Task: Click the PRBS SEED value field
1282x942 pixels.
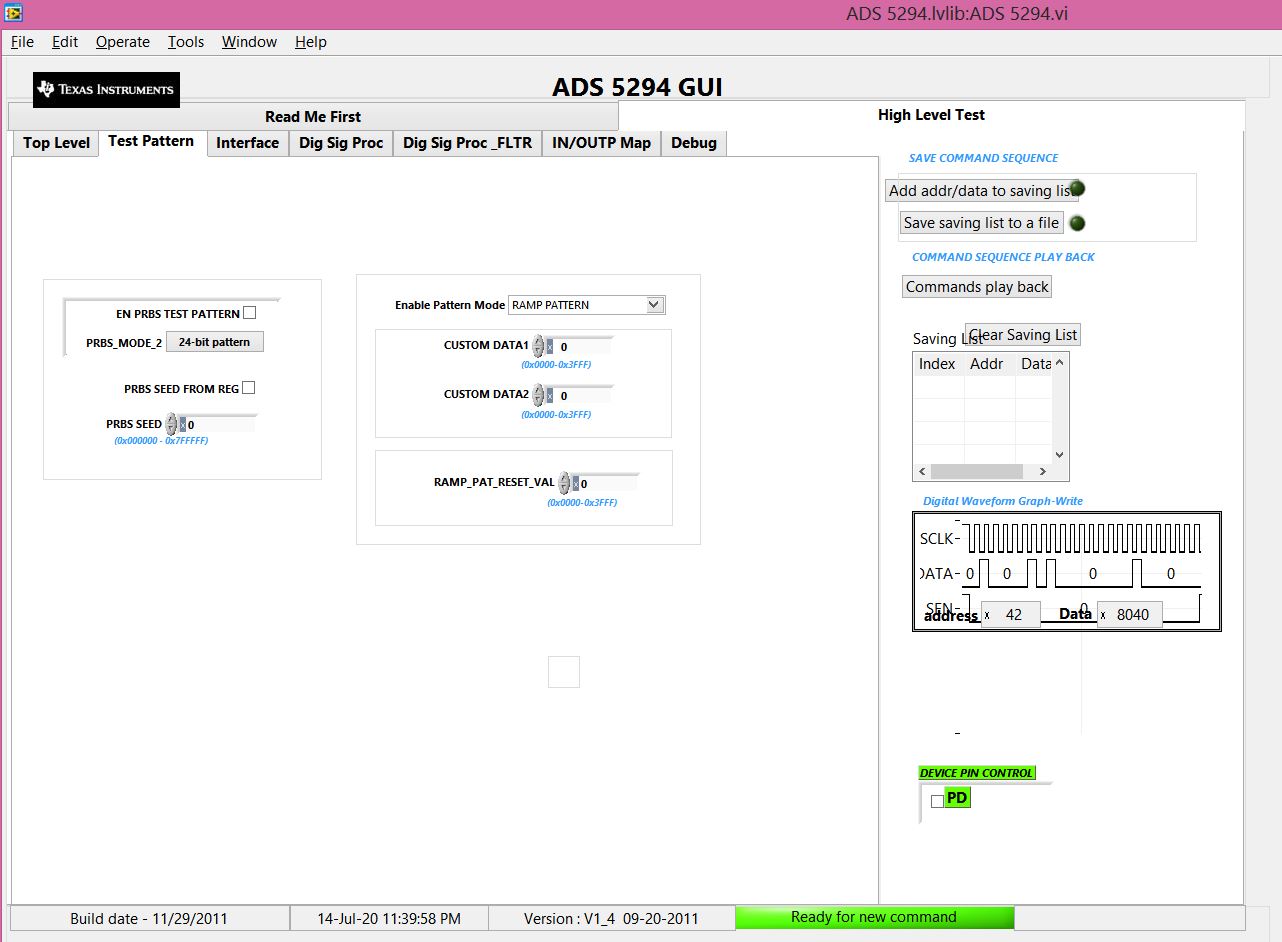Action: point(221,425)
